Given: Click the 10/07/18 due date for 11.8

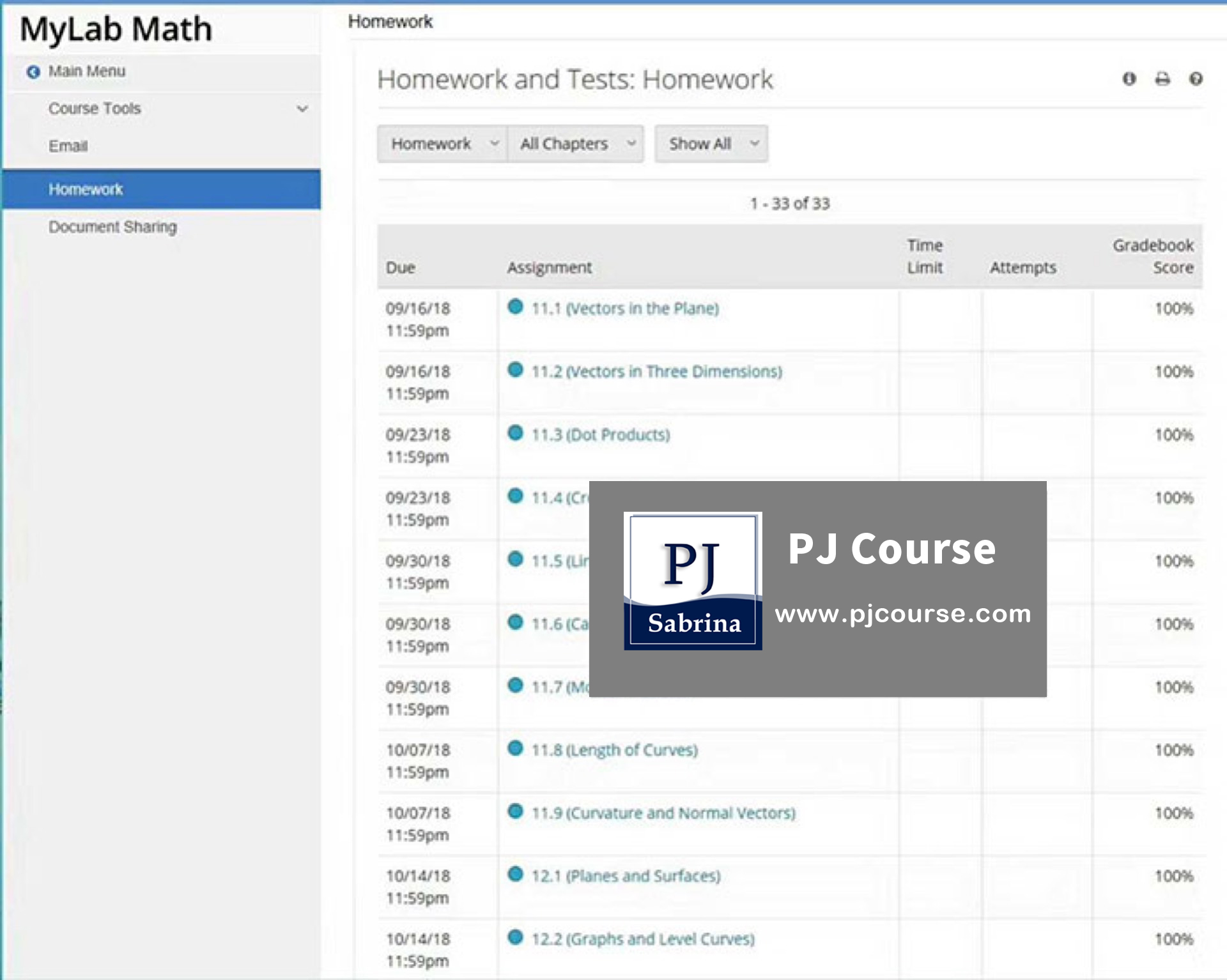Looking at the screenshot, I should coord(418,750).
